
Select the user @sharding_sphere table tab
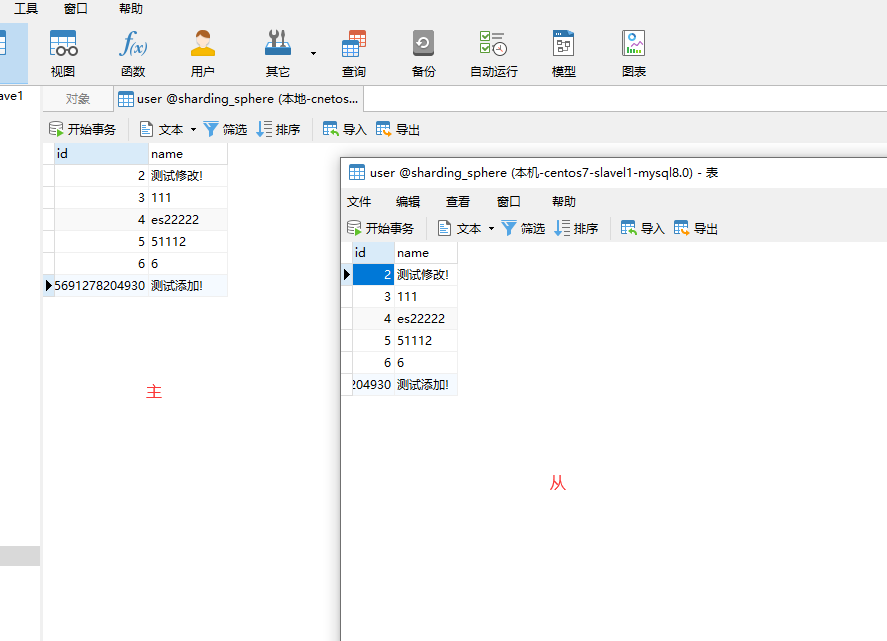tap(238, 99)
